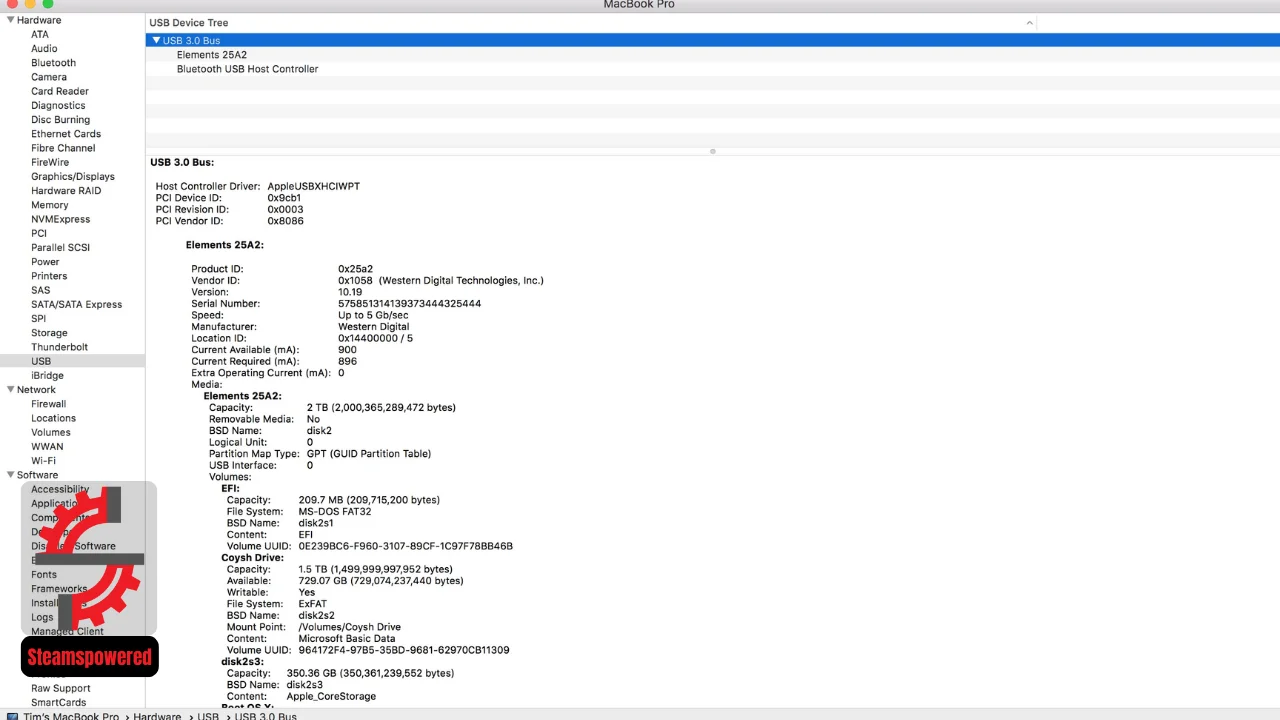Click Hardware in the bottom path bar
Screen dimensions: 1280x720
pyautogui.click(x=157, y=716)
